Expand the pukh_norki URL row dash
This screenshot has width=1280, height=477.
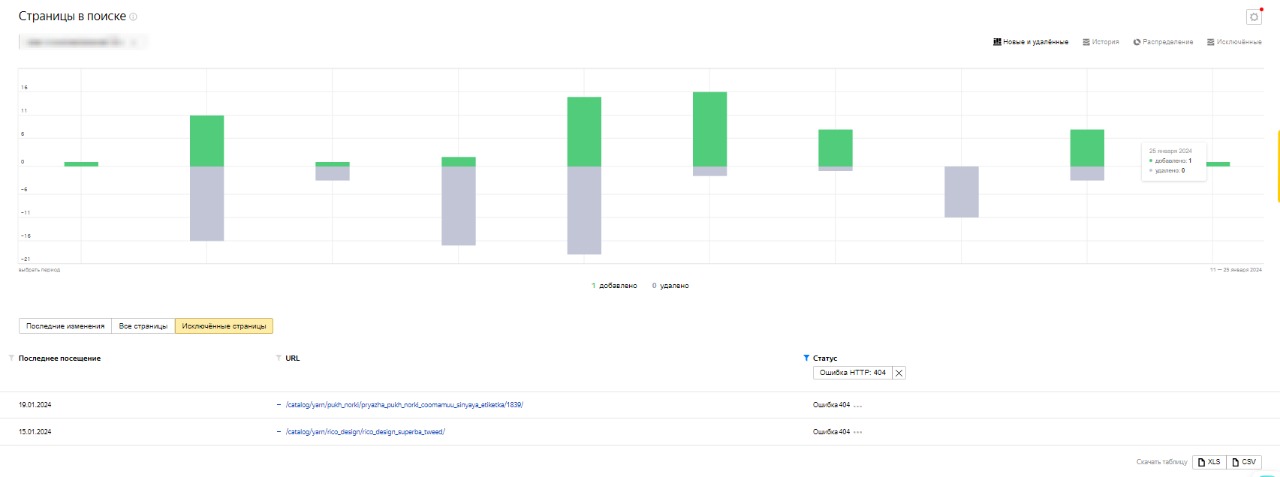(279, 405)
